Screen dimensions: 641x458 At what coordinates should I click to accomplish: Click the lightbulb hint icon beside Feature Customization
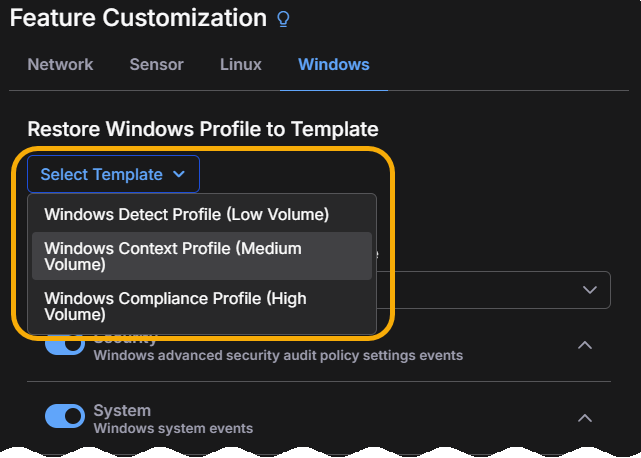click(x=284, y=19)
